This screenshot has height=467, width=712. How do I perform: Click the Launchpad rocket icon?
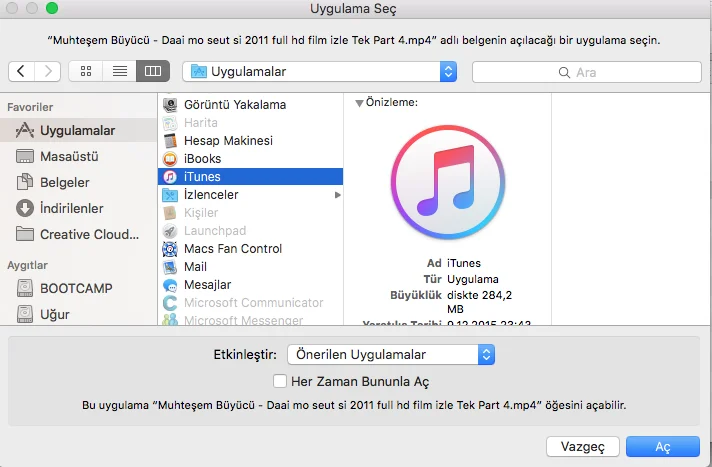170,230
